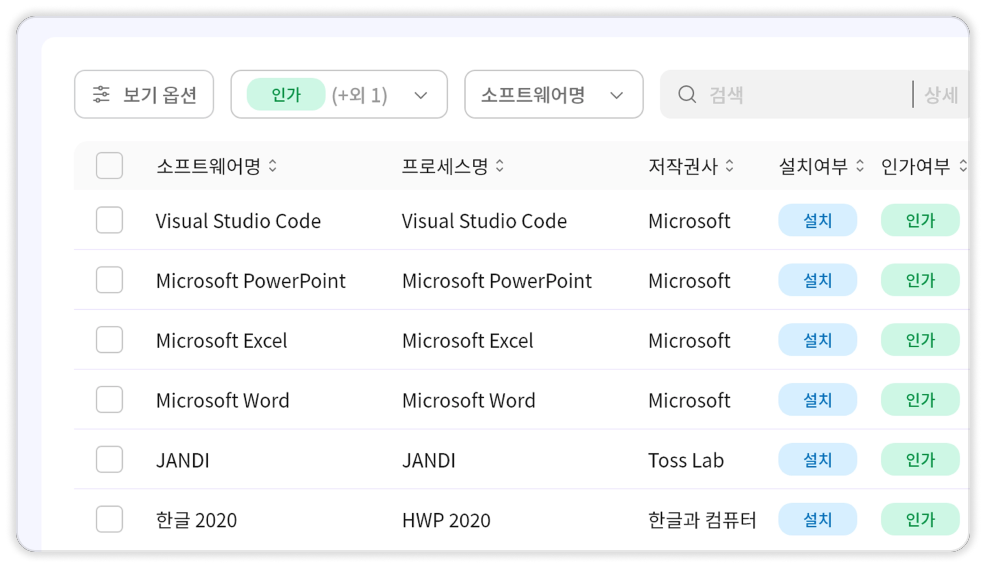Screen dimensions: 986x568
Task: Check the Microsoft Excel row checkbox
Action: tap(109, 340)
